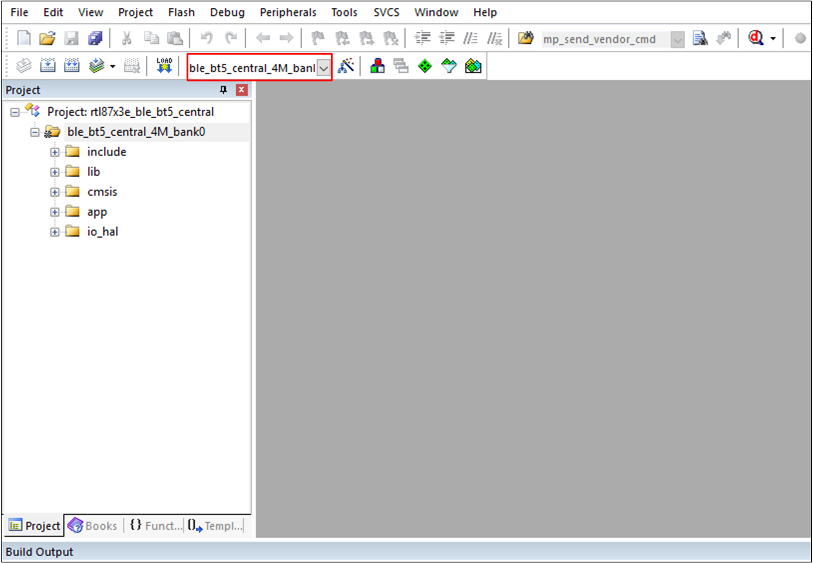813x563 pixels.
Task: Click the Select Software Packs icon
Action: pos(449,66)
